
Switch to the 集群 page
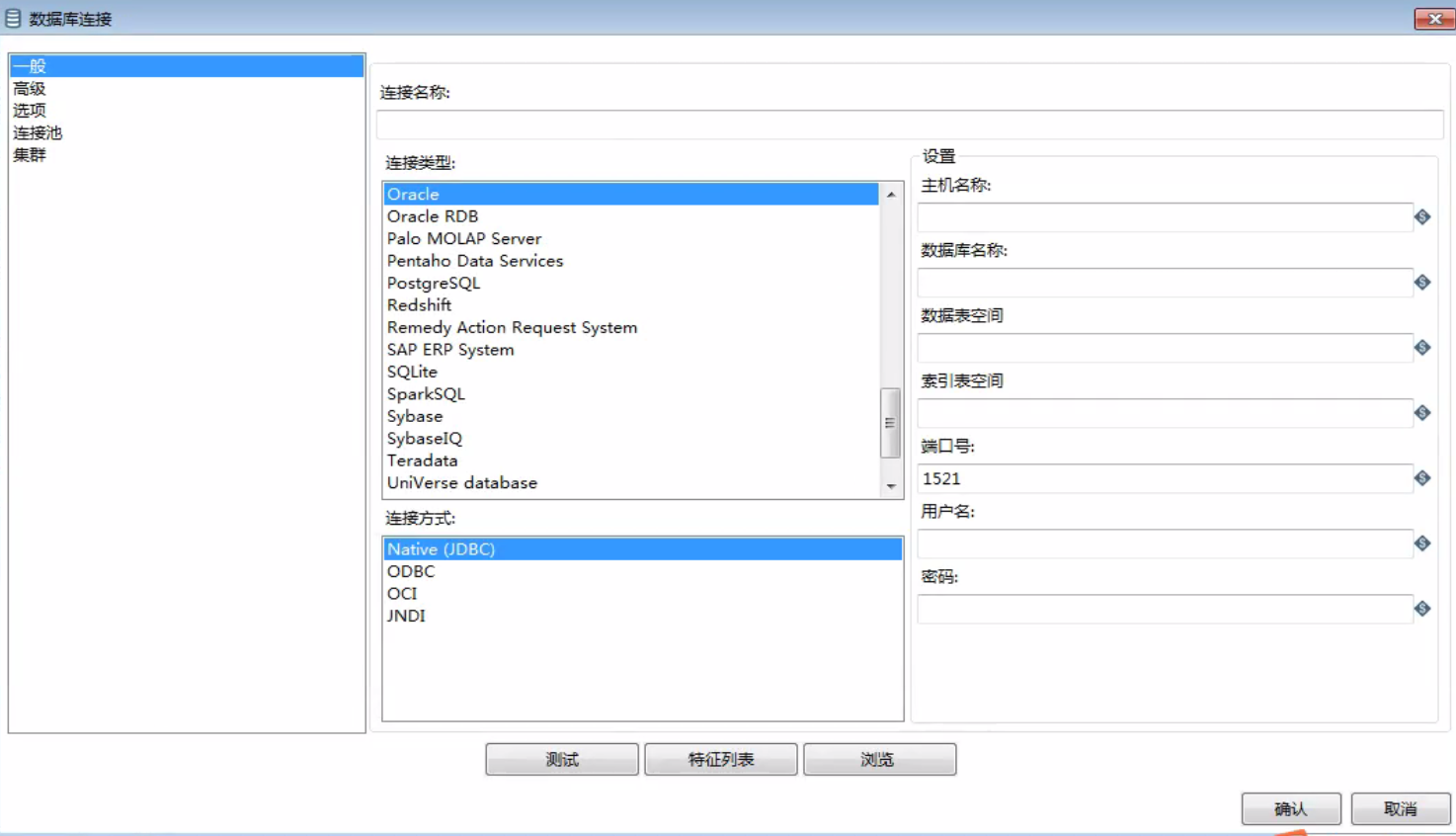[30, 154]
